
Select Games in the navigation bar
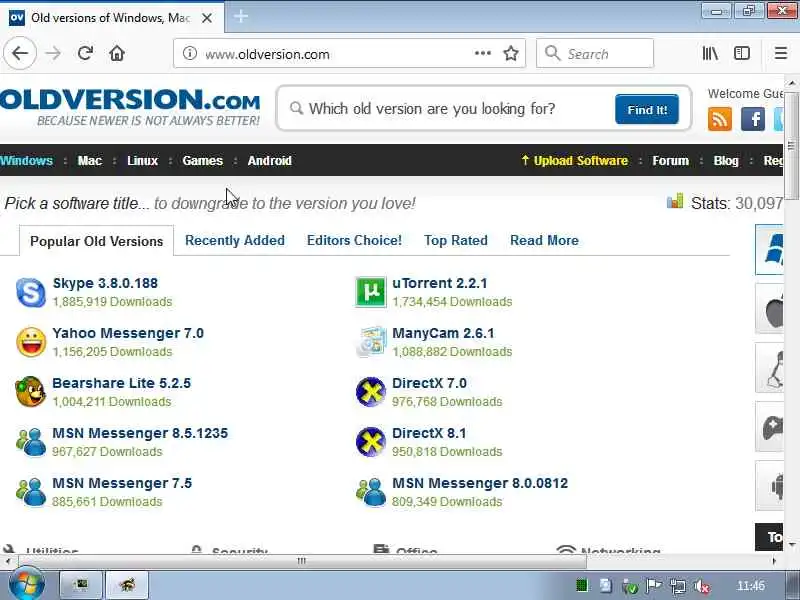click(x=203, y=161)
